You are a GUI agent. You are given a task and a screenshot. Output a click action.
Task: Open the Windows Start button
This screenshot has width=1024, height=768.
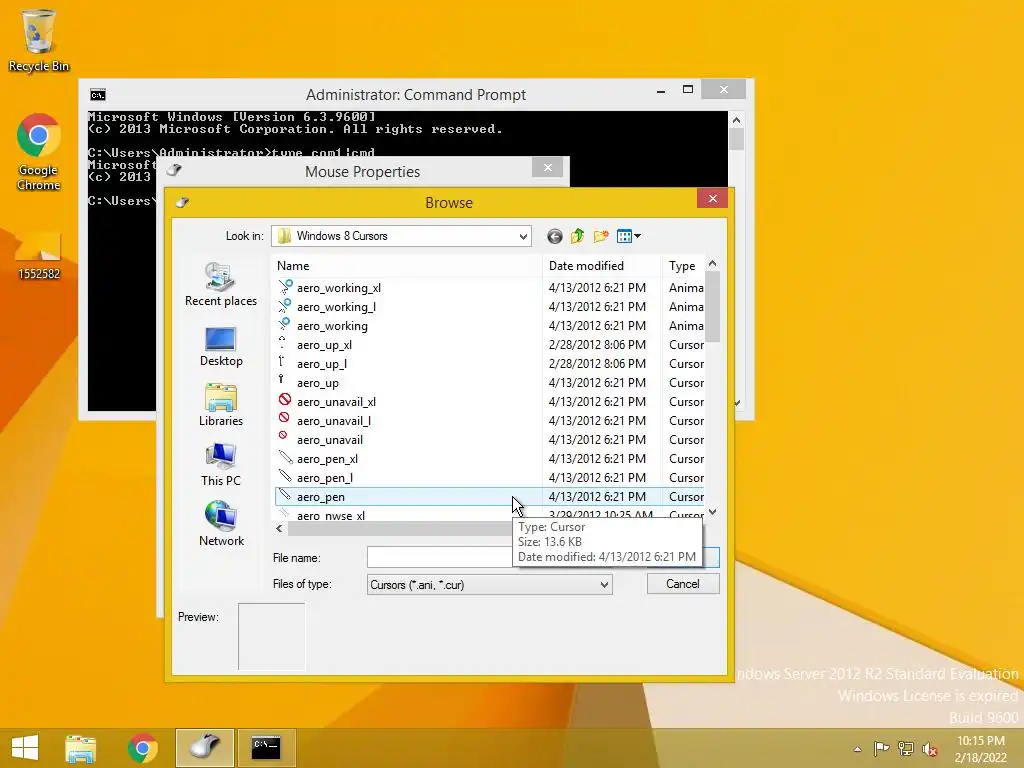(25, 748)
